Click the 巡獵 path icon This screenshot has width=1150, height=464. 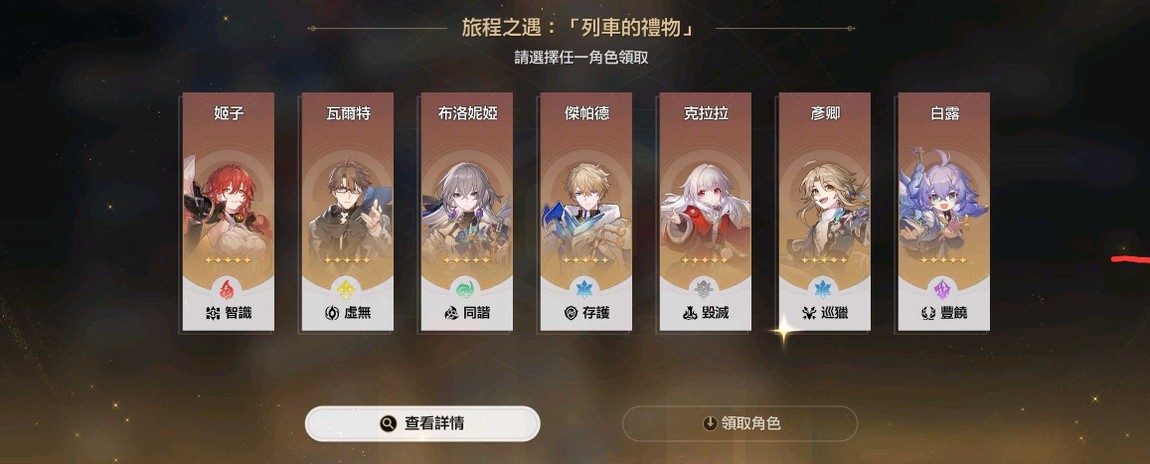click(809, 313)
